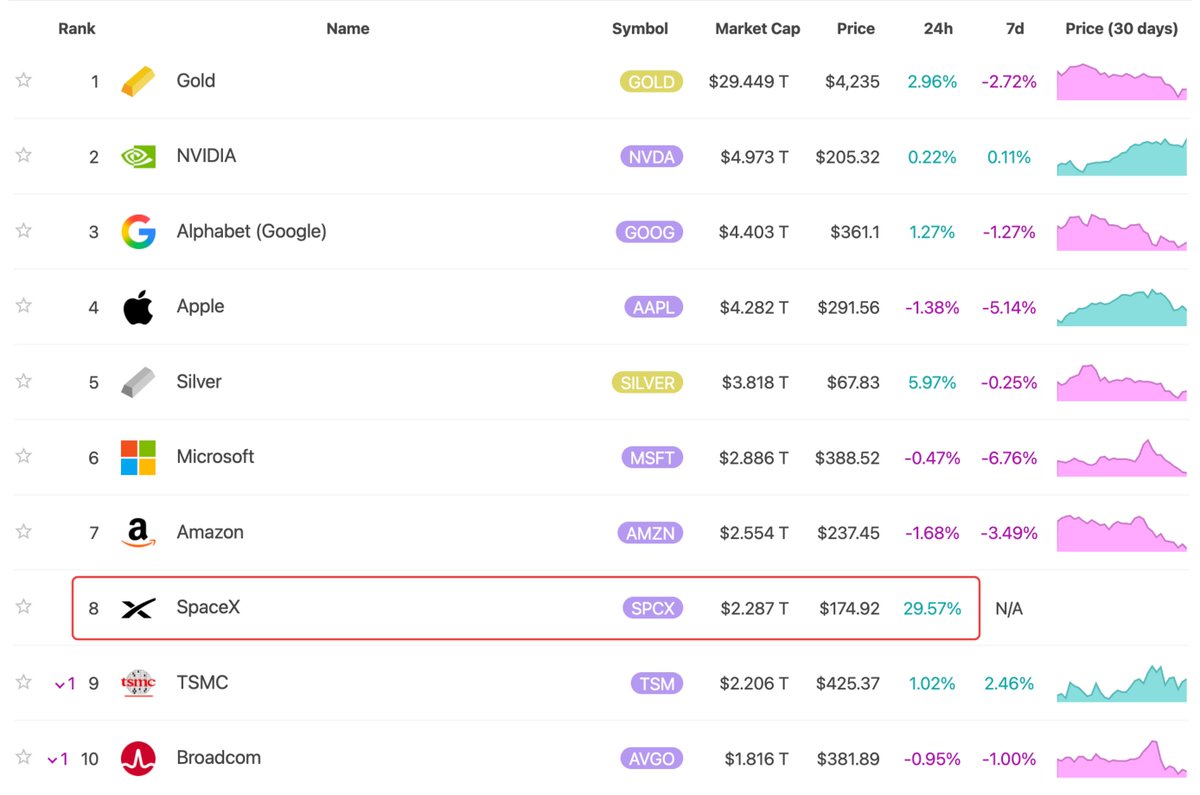Click the TSM symbol badge
The height and width of the screenshot is (795, 1200).
[x=657, y=684]
